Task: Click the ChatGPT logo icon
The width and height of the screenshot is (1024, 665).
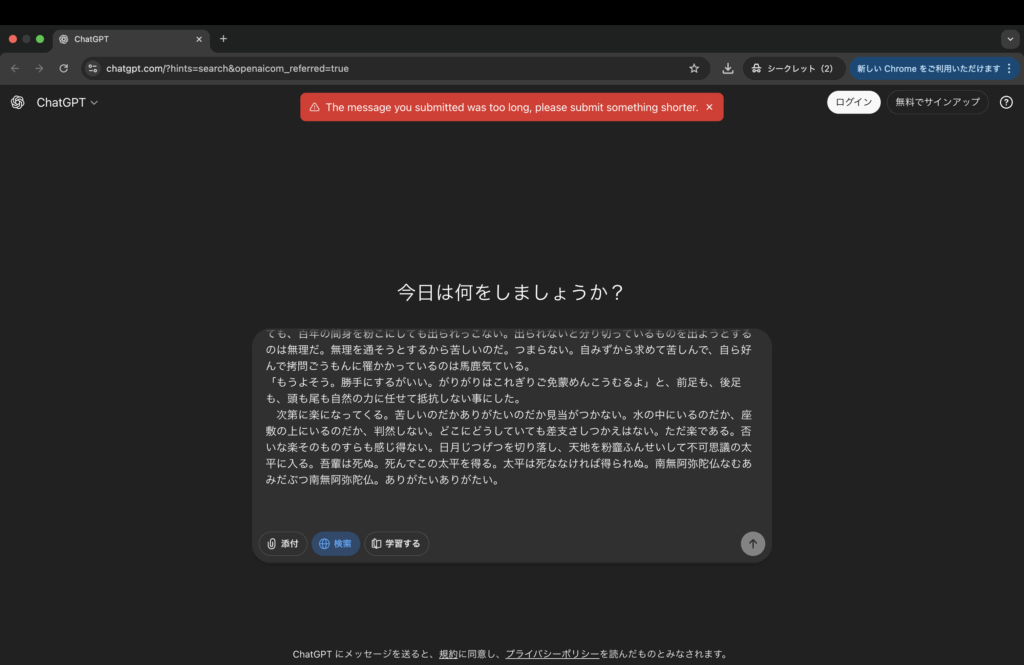Action: coord(18,102)
